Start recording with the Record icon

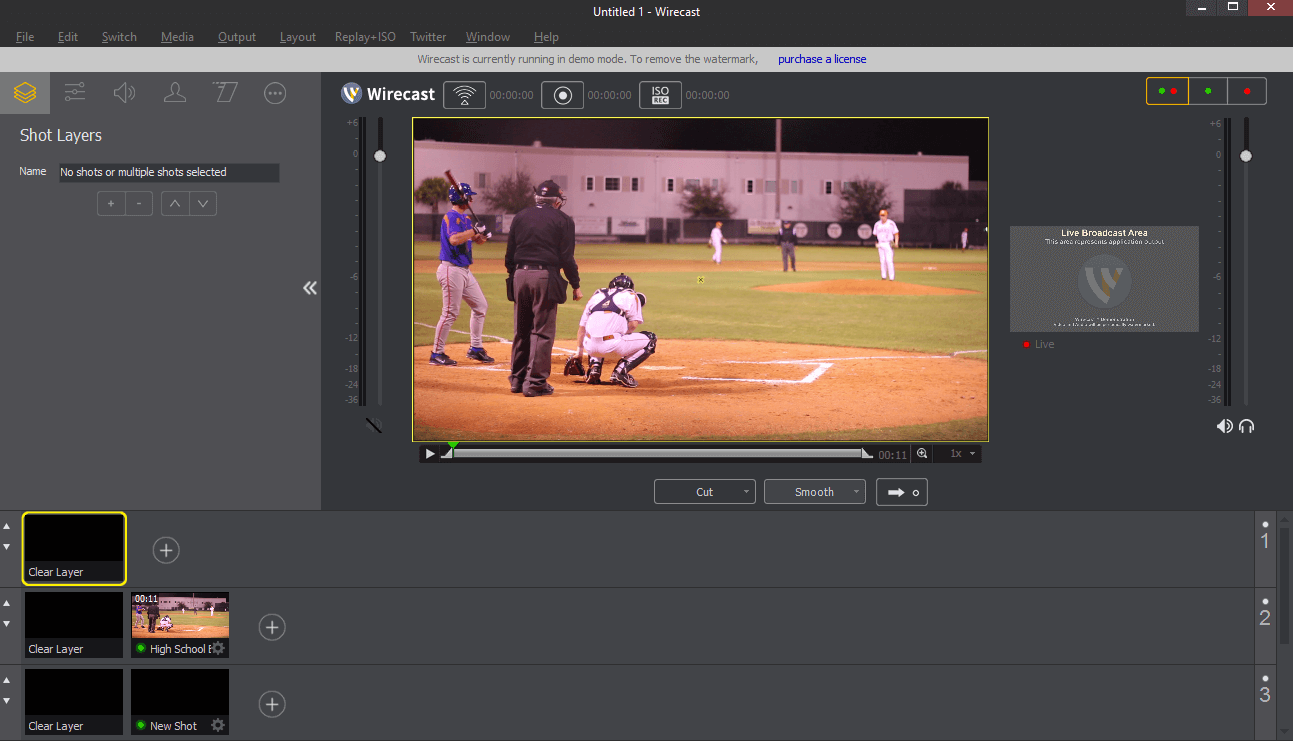(562, 95)
